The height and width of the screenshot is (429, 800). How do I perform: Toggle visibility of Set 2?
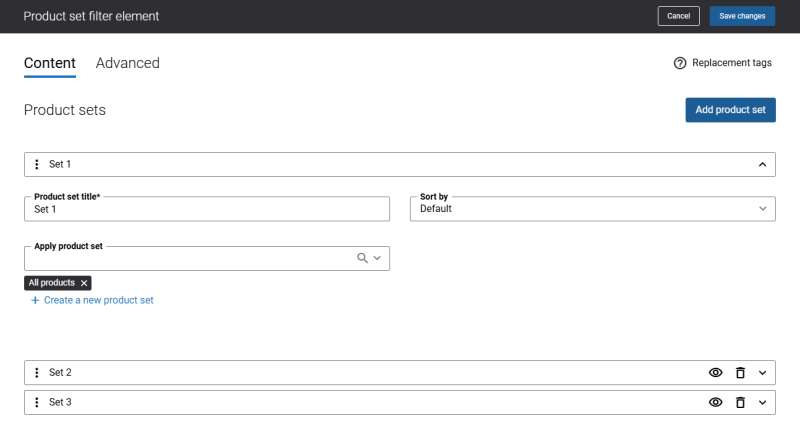716,373
